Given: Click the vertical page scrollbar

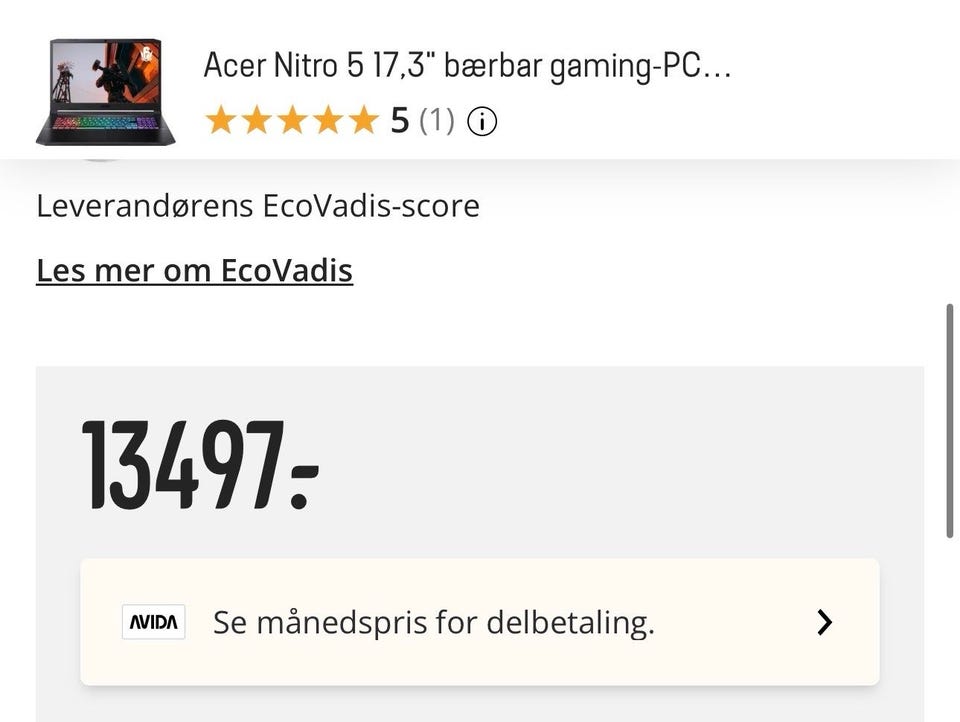Looking at the screenshot, I should [x=950, y=421].
